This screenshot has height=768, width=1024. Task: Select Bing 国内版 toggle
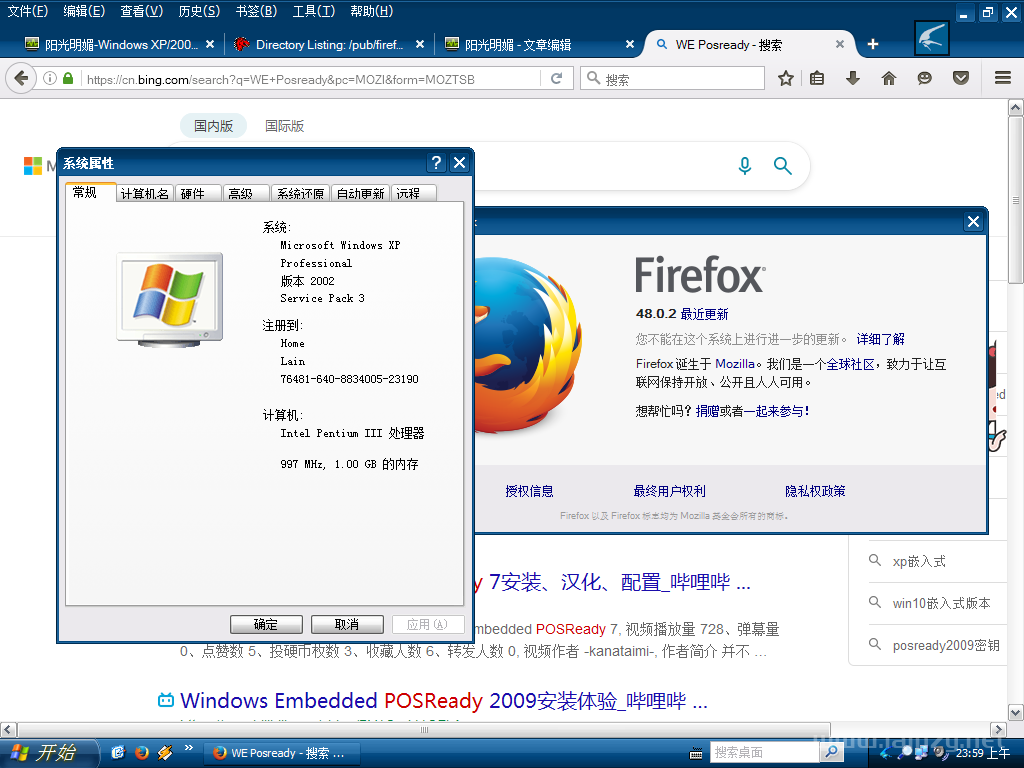(x=214, y=126)
